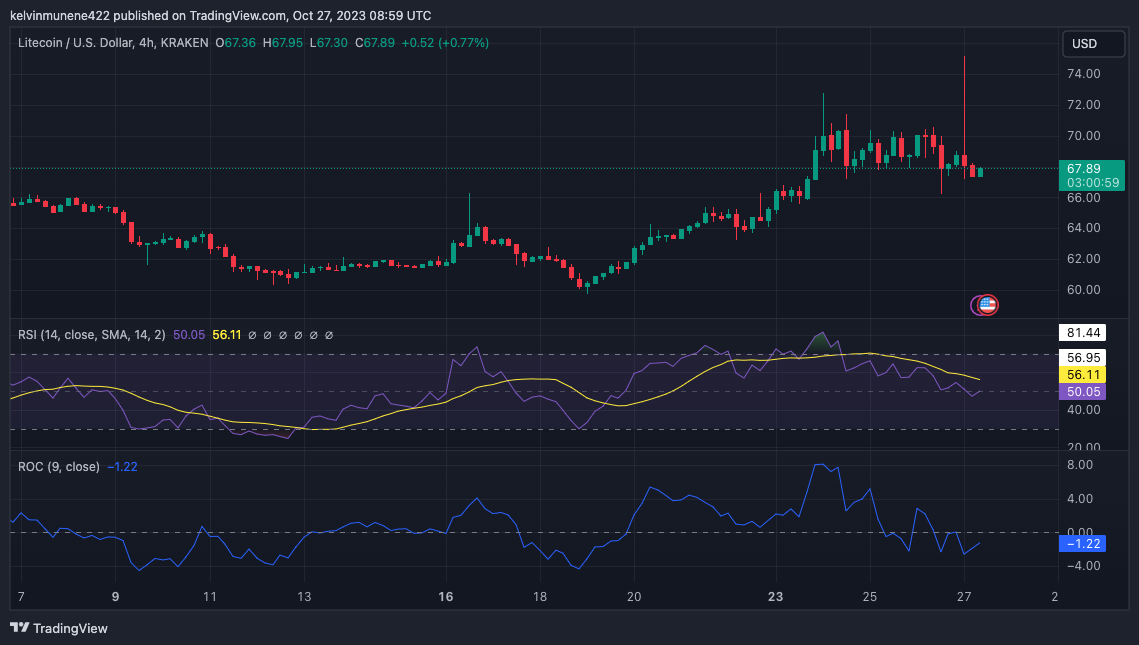
Task: Click the date label 27 on time axis
Action: coord(964,597)
